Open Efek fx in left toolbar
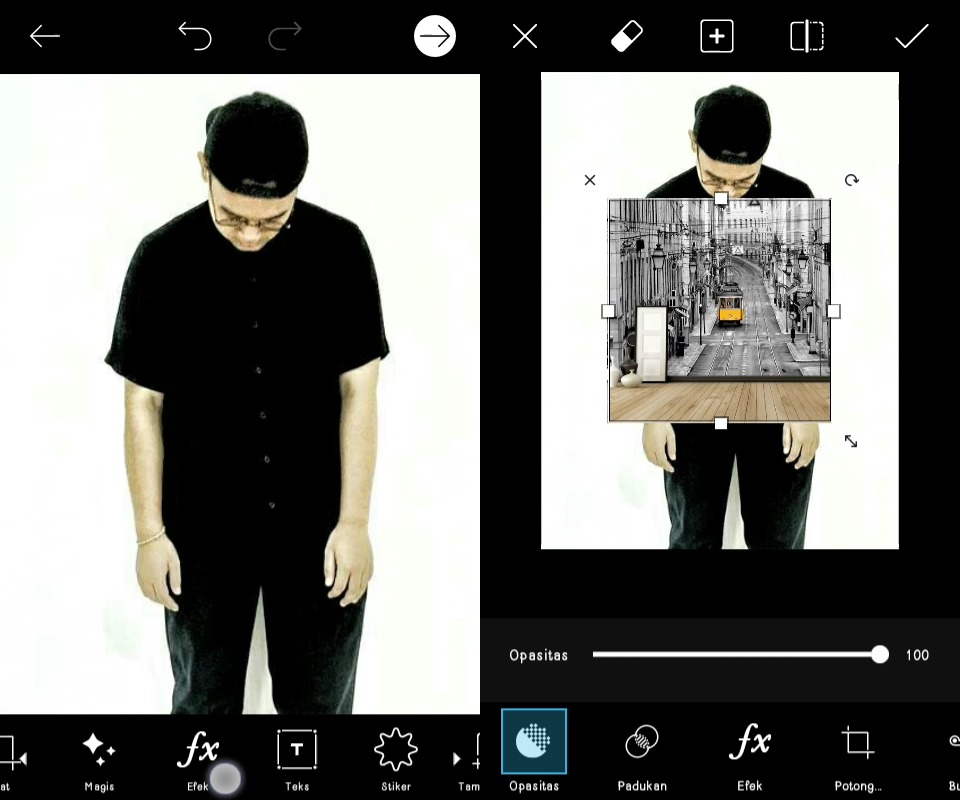 click(198, 759)
